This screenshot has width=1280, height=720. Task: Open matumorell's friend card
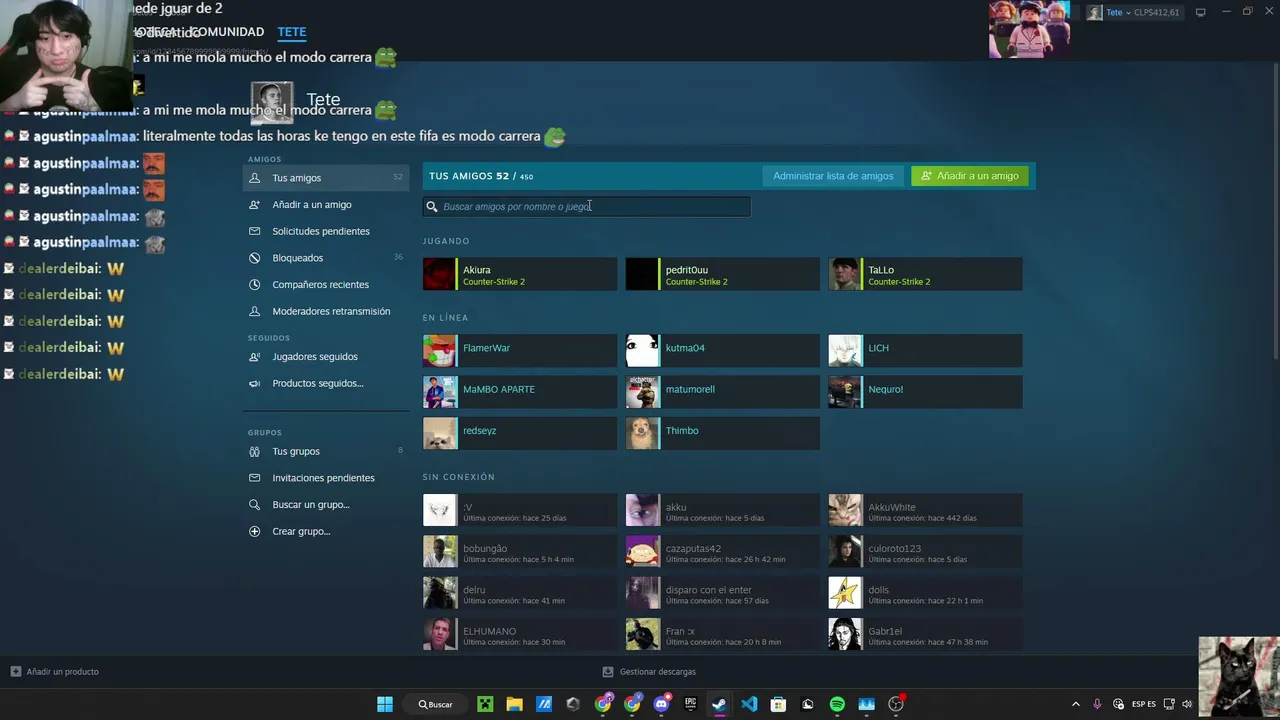[x=723, y=392]
